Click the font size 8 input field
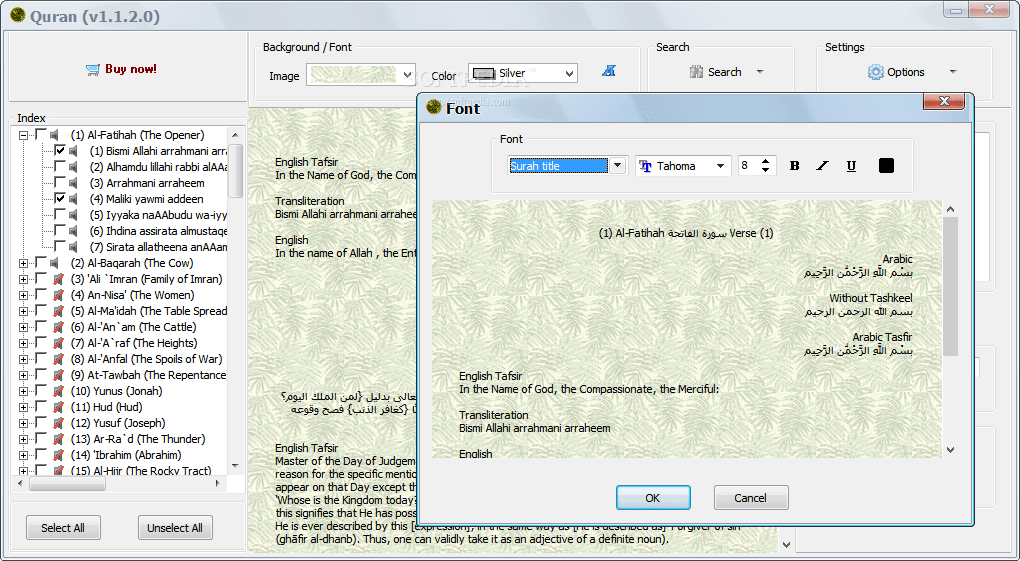 coord(749,166)
